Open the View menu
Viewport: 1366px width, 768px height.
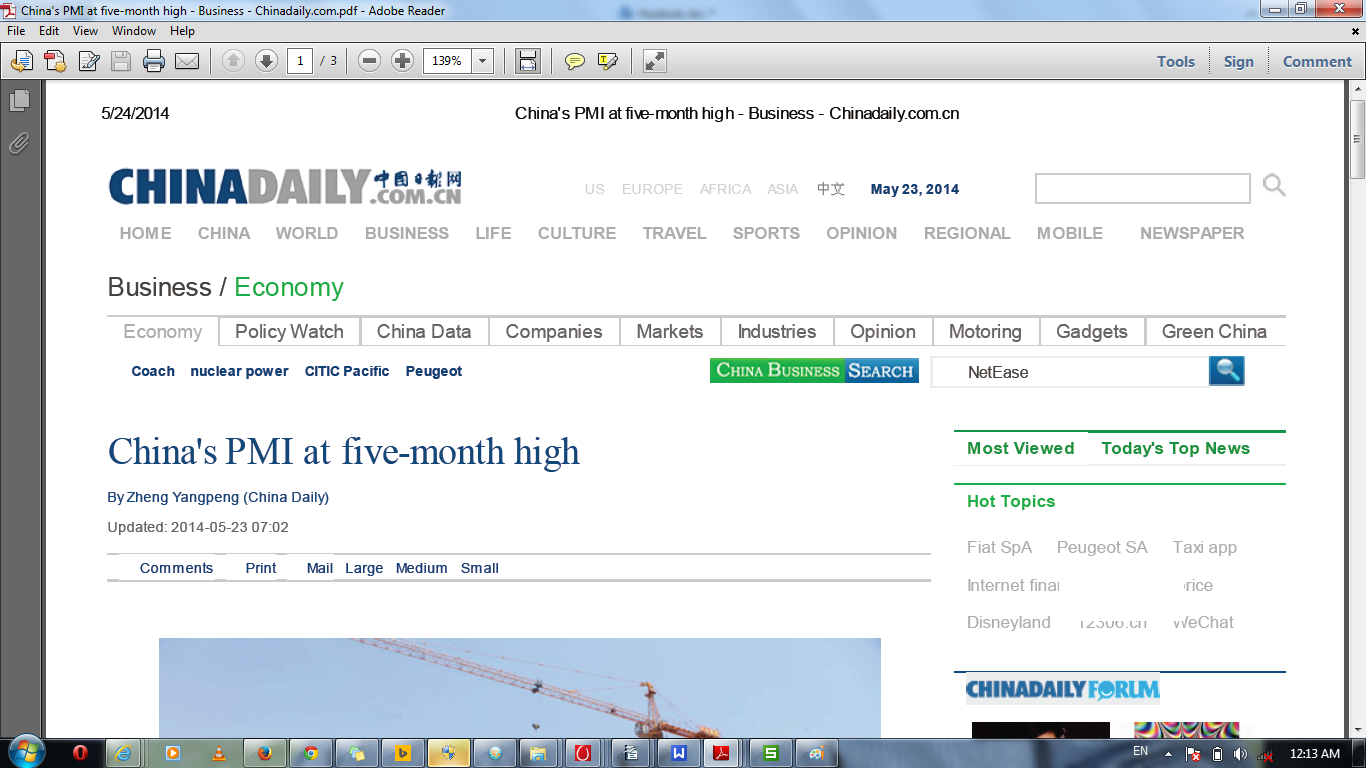86,31
